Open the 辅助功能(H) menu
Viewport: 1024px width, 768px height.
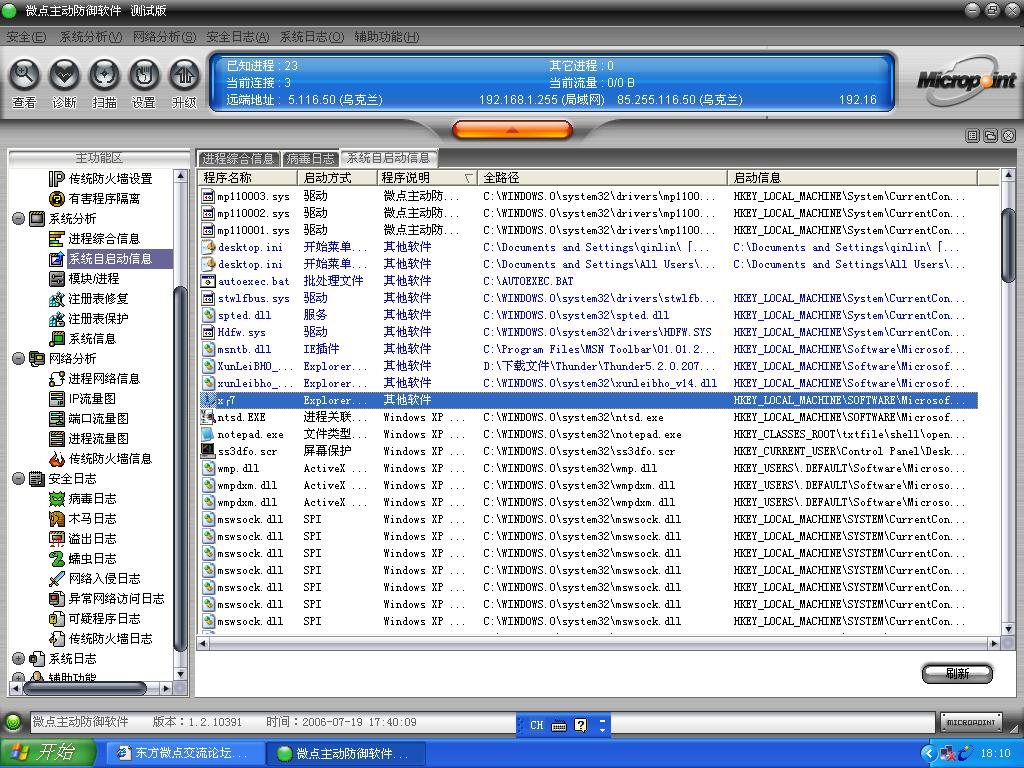387,37
